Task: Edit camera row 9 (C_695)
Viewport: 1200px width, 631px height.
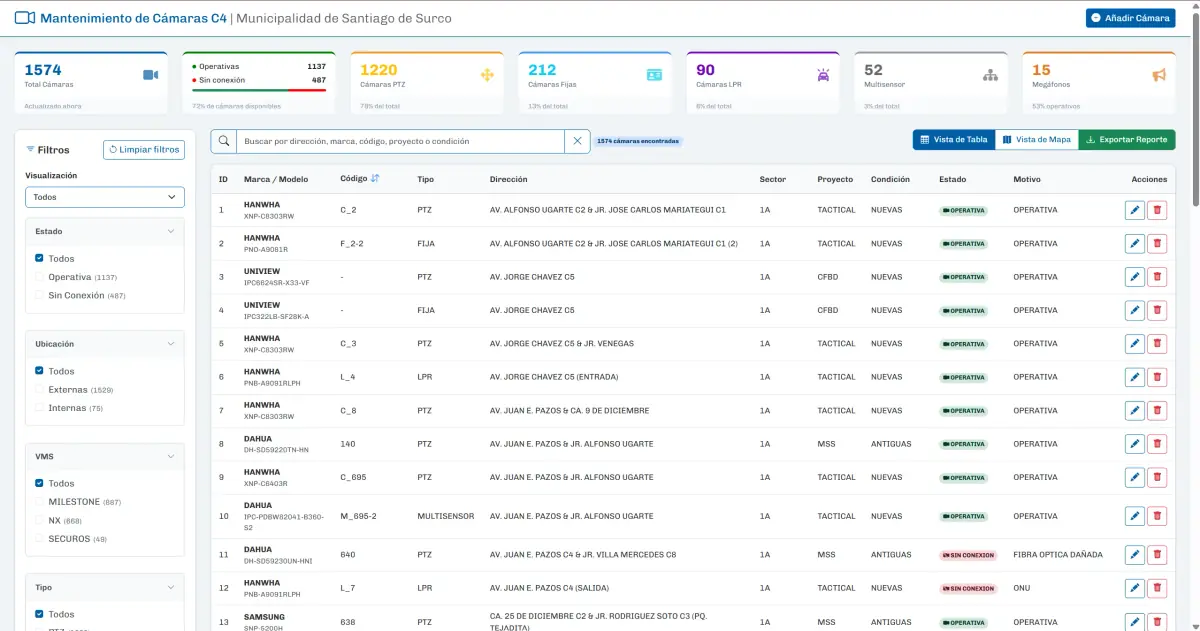Action: pos(1134,477)
